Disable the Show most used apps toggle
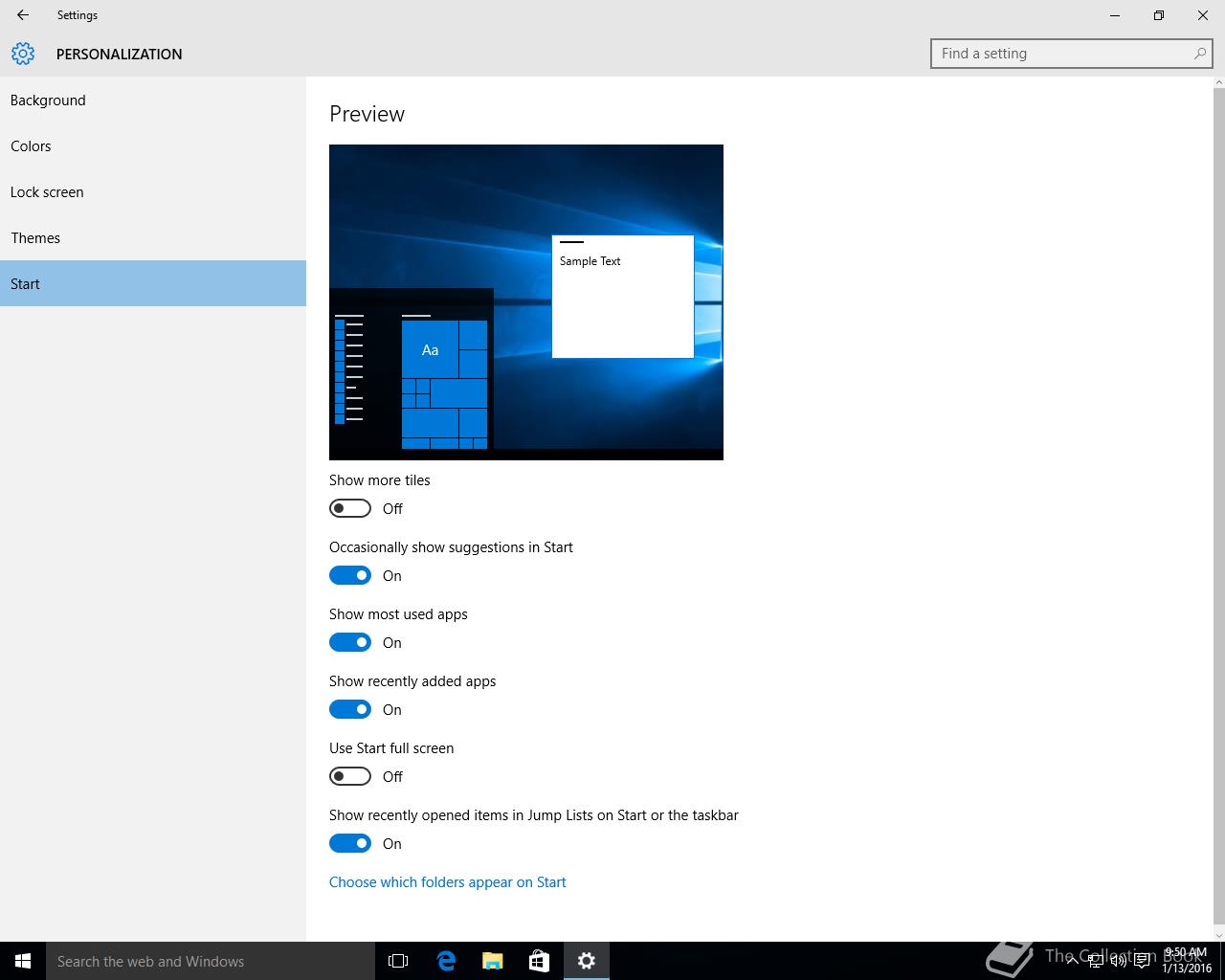 [x=350, y=642]
